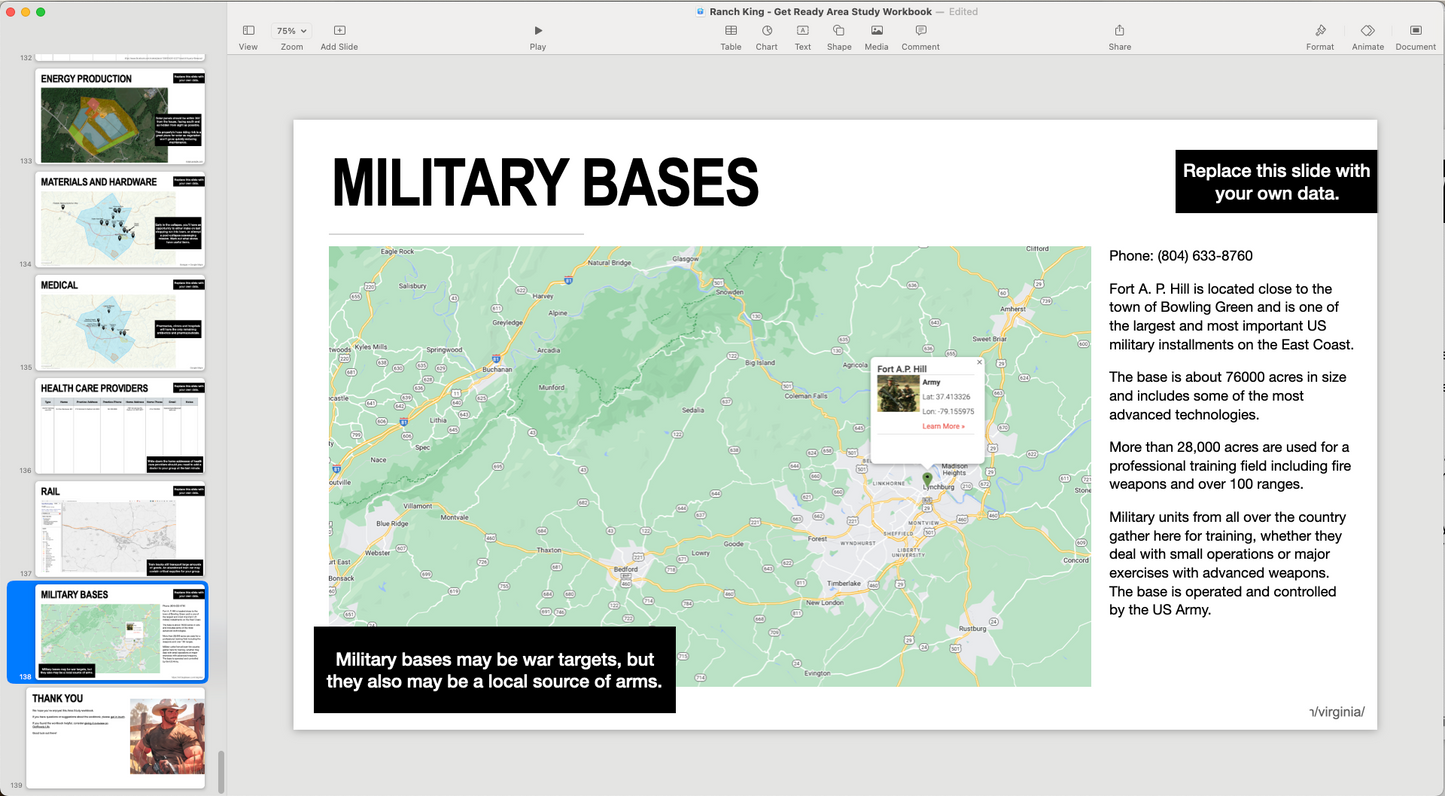Click the 'Lat: 37.413326' value
The height and width of the screenshot is (796, 1445).
(946, 397)
